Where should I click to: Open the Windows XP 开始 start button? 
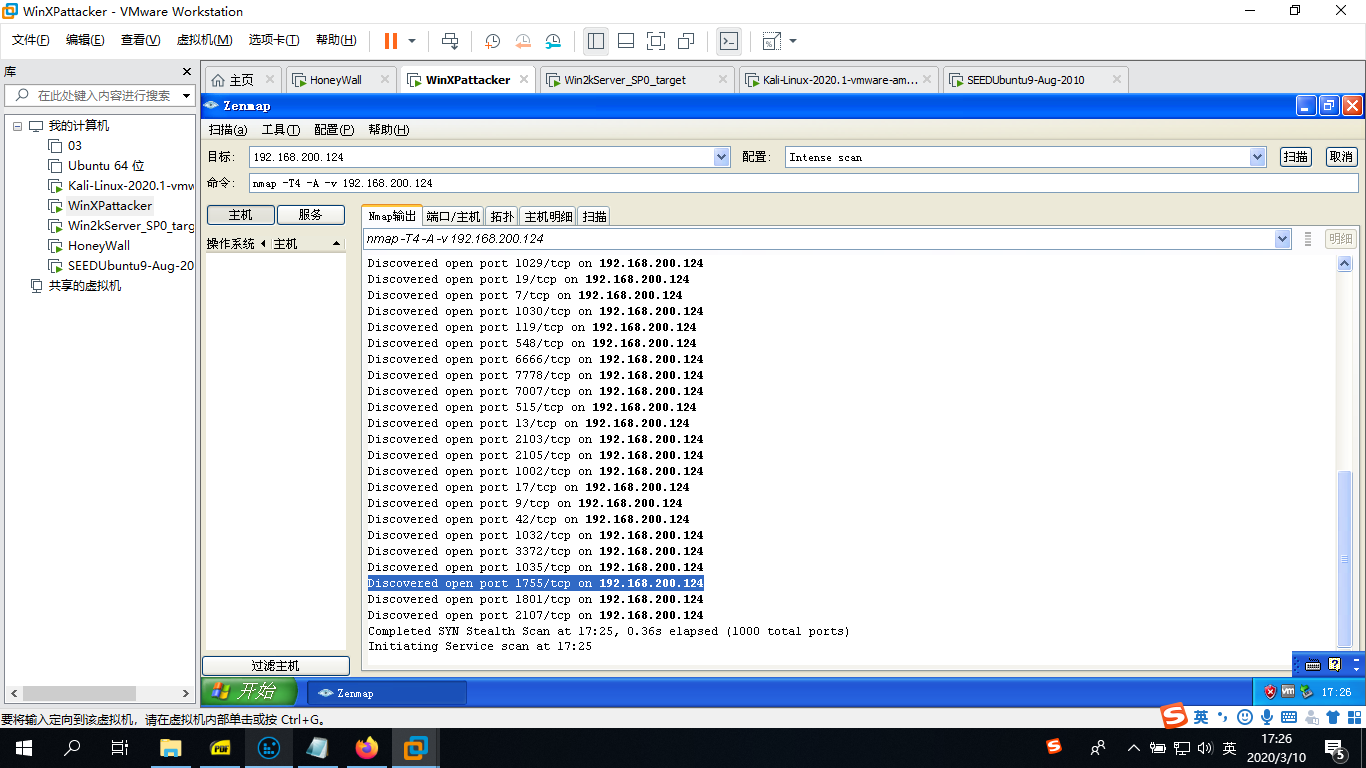click(x=249, y=691)
